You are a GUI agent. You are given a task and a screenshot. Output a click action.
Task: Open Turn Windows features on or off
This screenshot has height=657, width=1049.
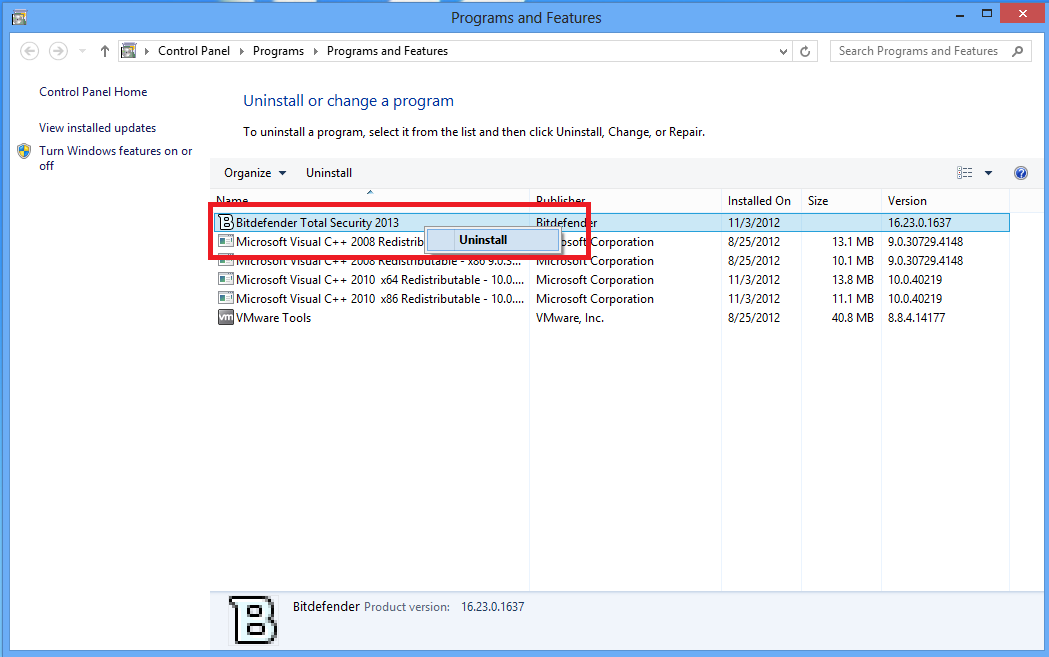(x=115, y=158)
